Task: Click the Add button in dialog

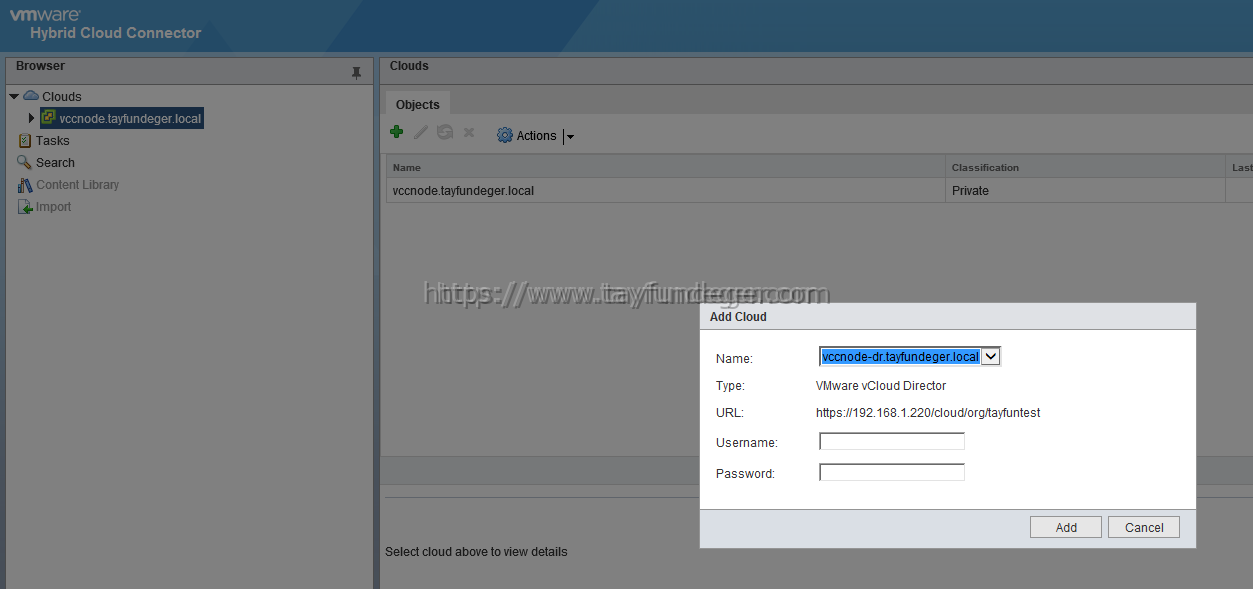Action: [x=1066, y=527]
